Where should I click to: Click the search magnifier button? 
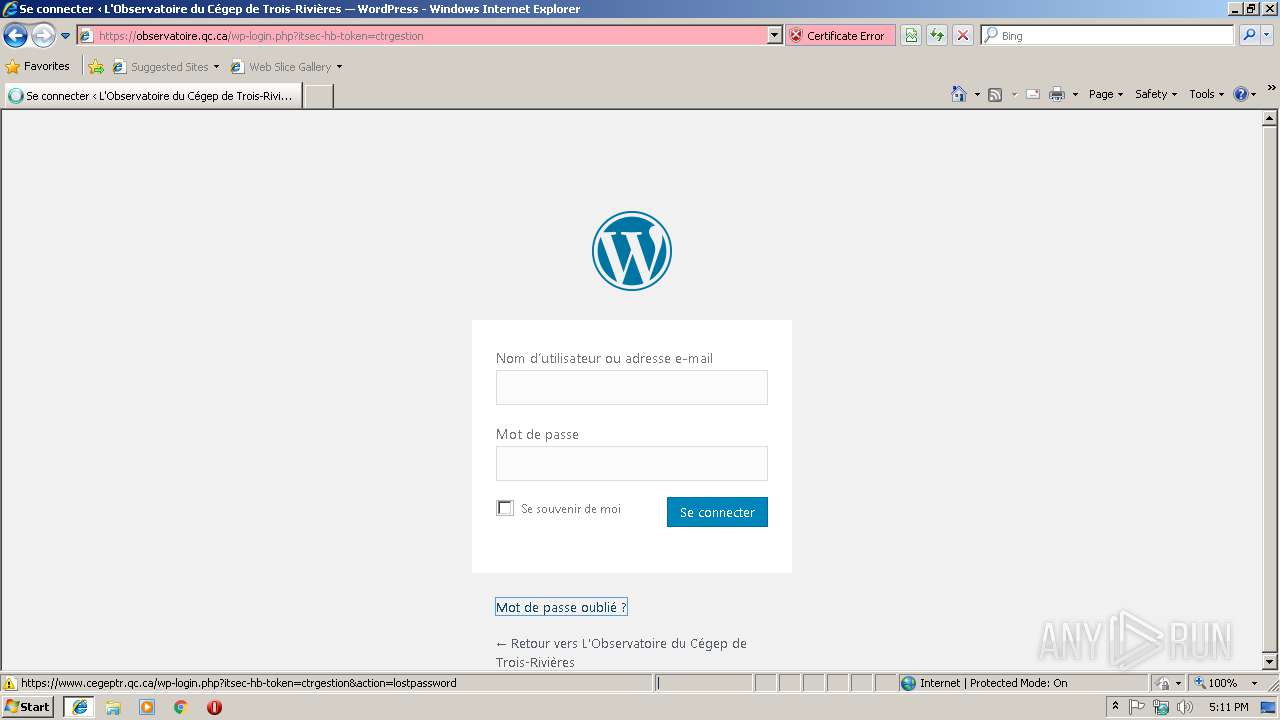[x=1249, y=35]
